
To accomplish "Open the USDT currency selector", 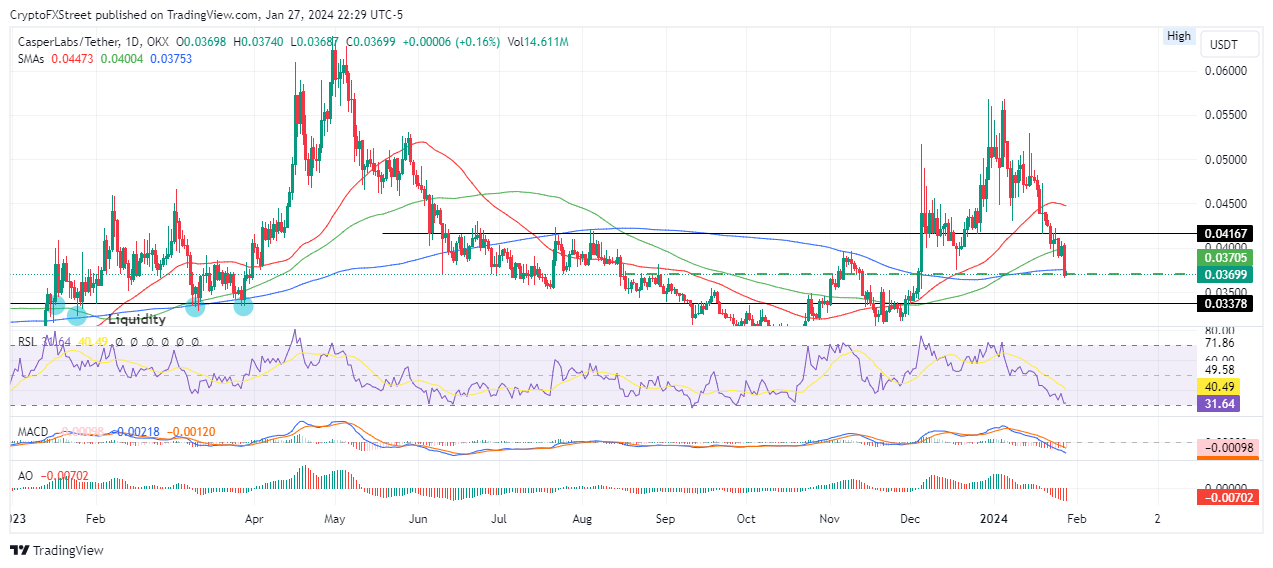I will (1224, 45).
